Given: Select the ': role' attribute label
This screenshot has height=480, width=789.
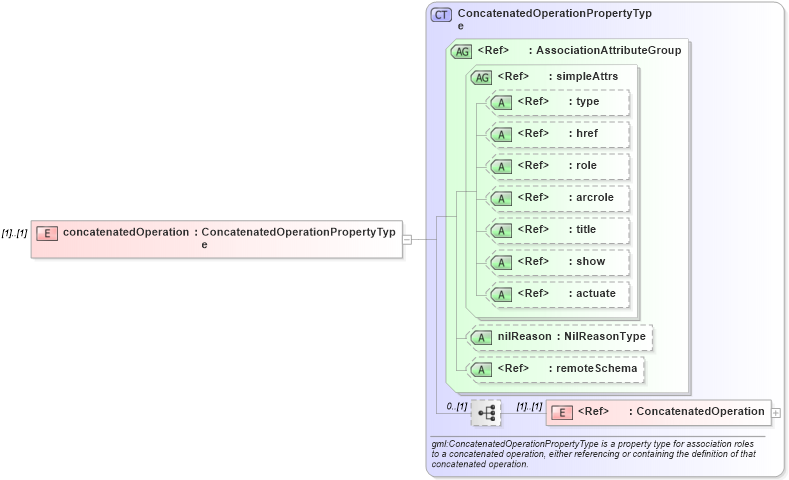Looking at the screenshot, I should [583, 166].
